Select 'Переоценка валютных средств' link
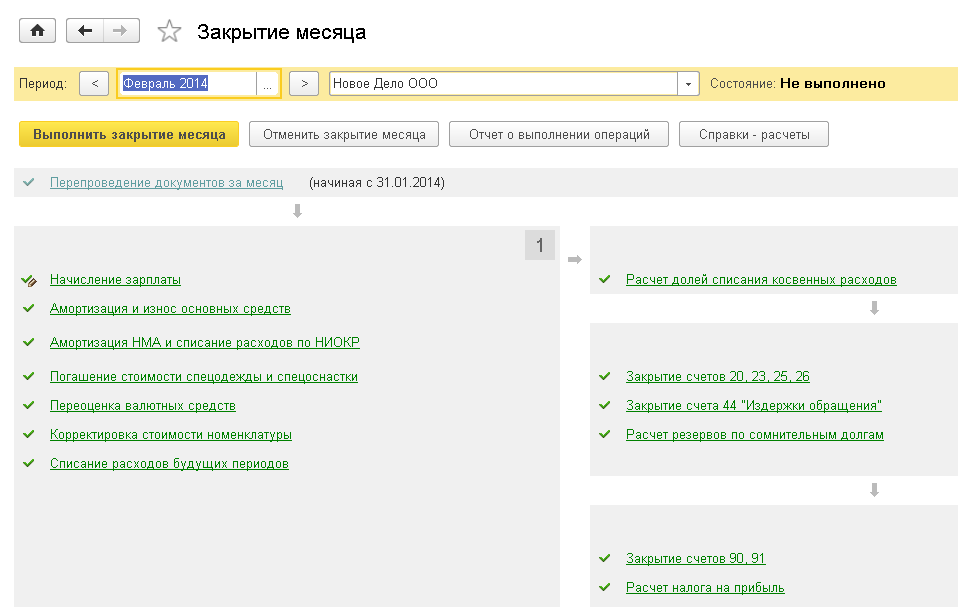Screen dimensions: 958x607 pos(143,405)
